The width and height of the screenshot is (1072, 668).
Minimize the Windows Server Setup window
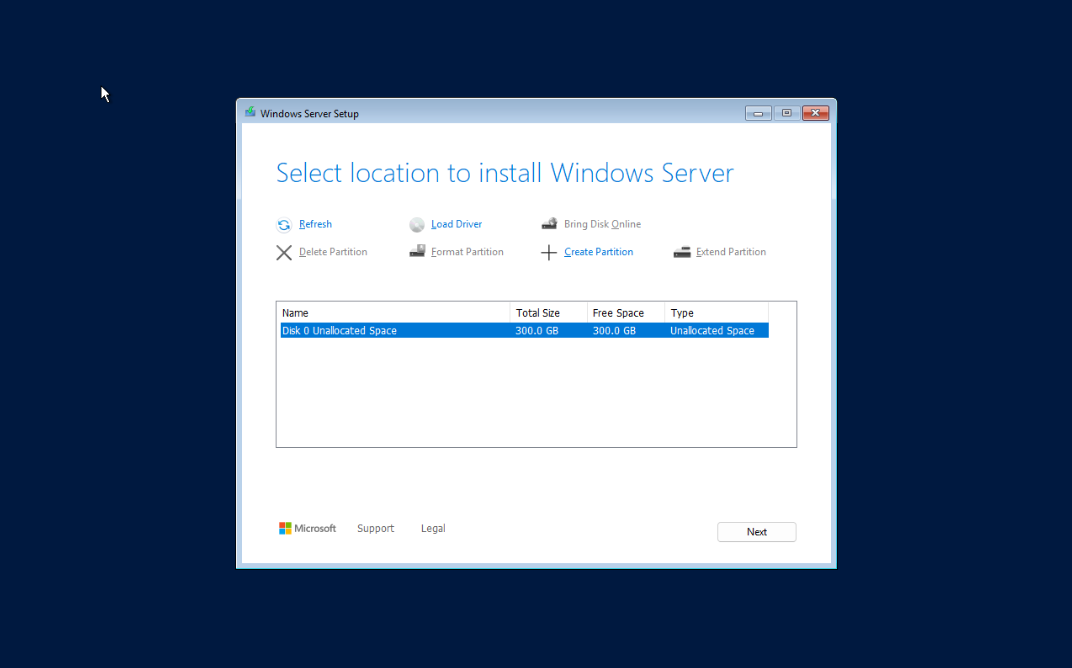click(x=758, y=113)
